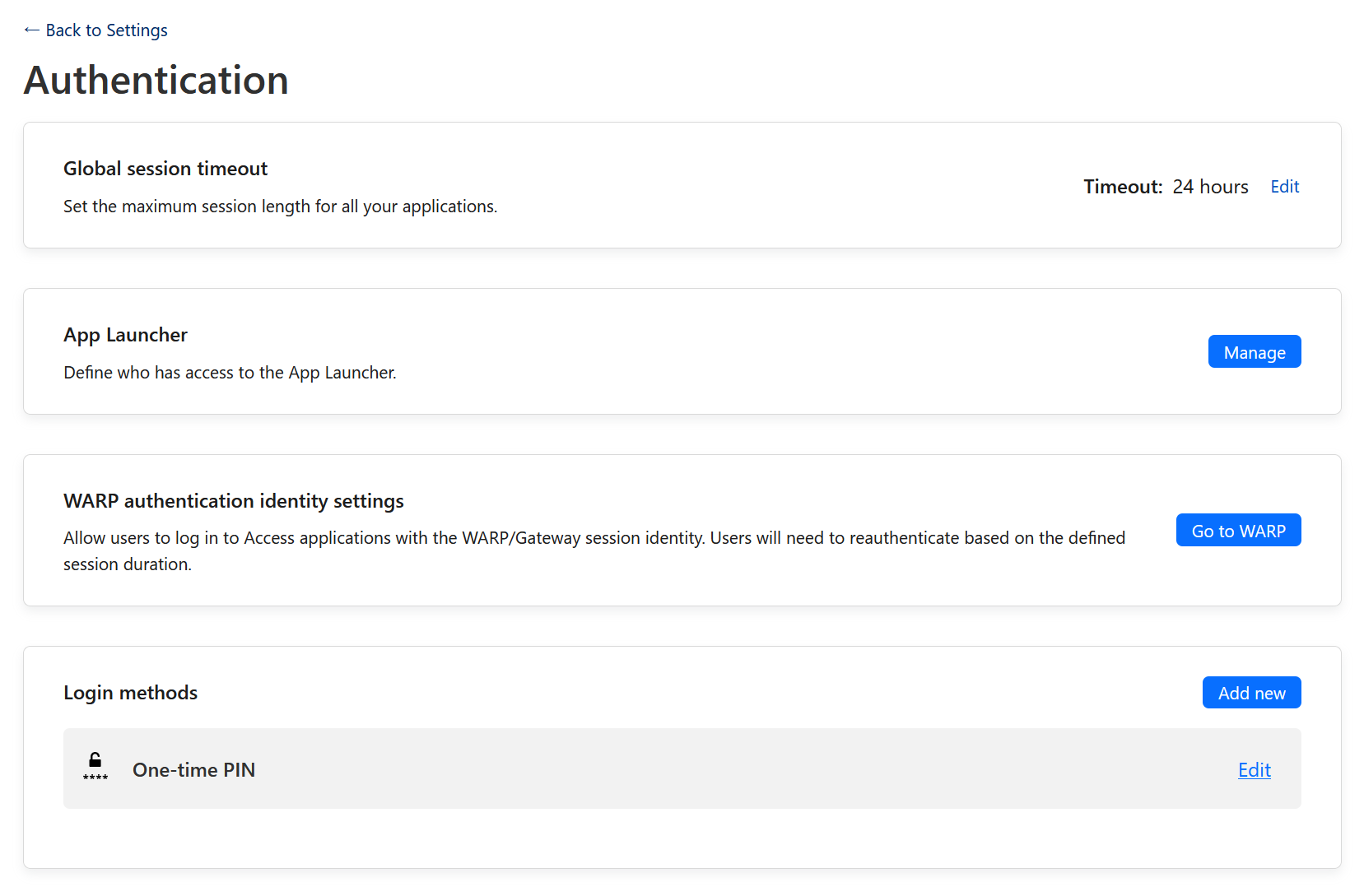Click the App Launcher description text
Image resolution: width=1364 pixels, height=896 pixels.
point(229,372)
